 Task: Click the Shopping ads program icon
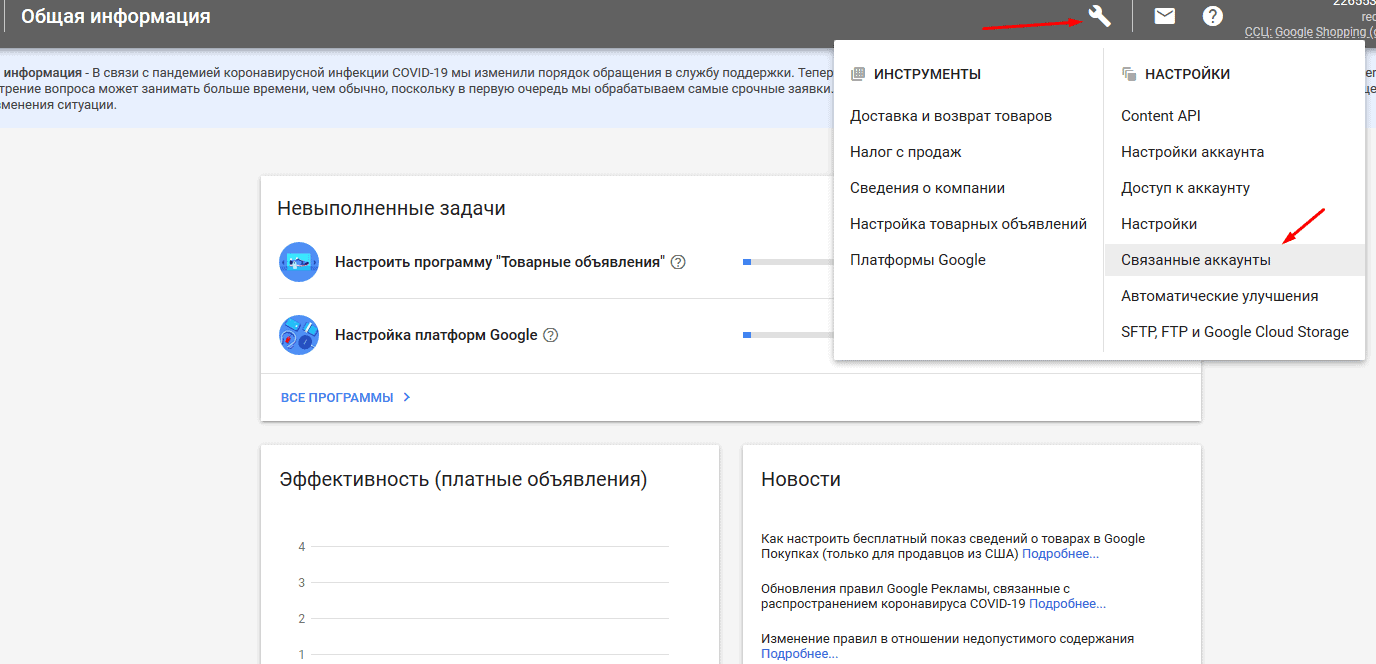point(299,262)
